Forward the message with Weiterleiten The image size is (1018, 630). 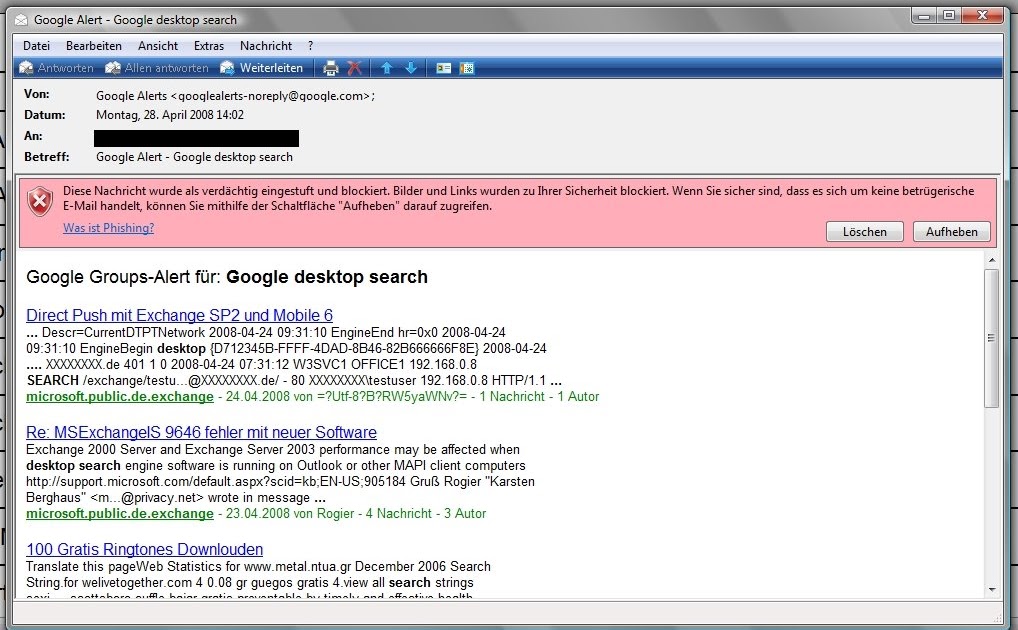(x=261, y=68)
